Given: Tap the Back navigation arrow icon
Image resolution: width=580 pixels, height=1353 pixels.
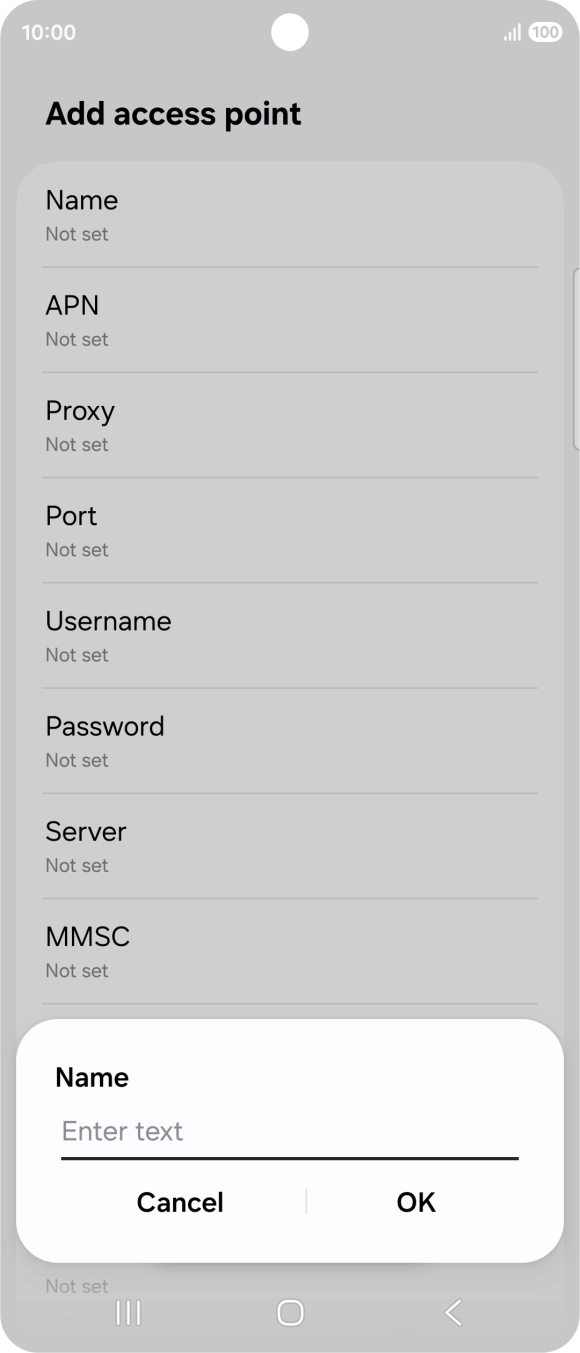Looking at the screenshot, I should [x=453, y=1312].
